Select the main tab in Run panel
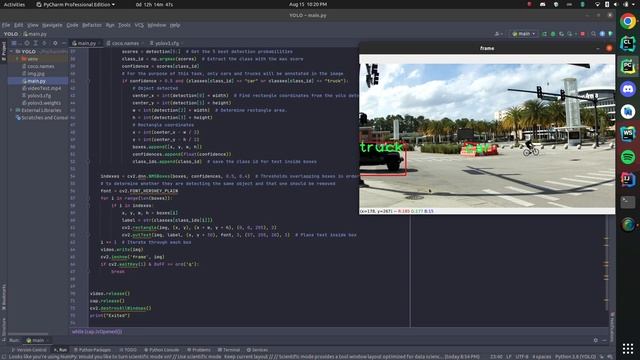640x360 pixels. tap(37, 340)
